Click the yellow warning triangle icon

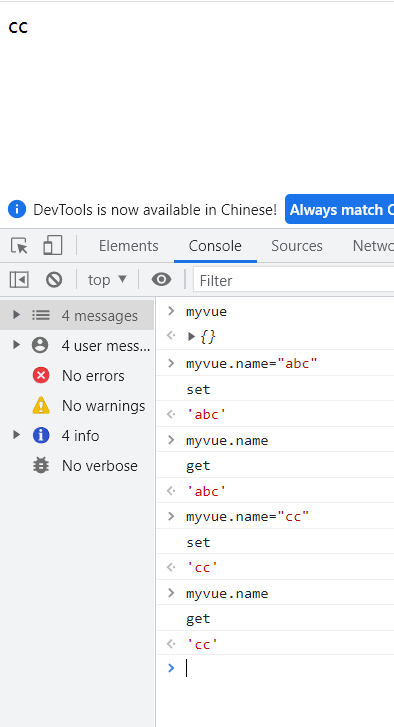point(41,405)
